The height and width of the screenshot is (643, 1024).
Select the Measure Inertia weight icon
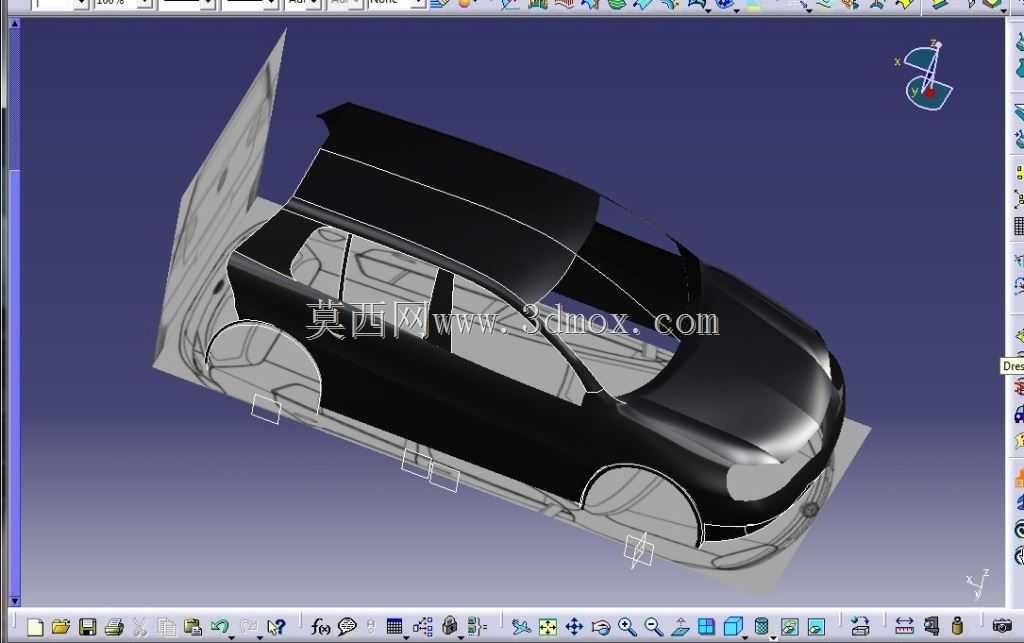957,627
